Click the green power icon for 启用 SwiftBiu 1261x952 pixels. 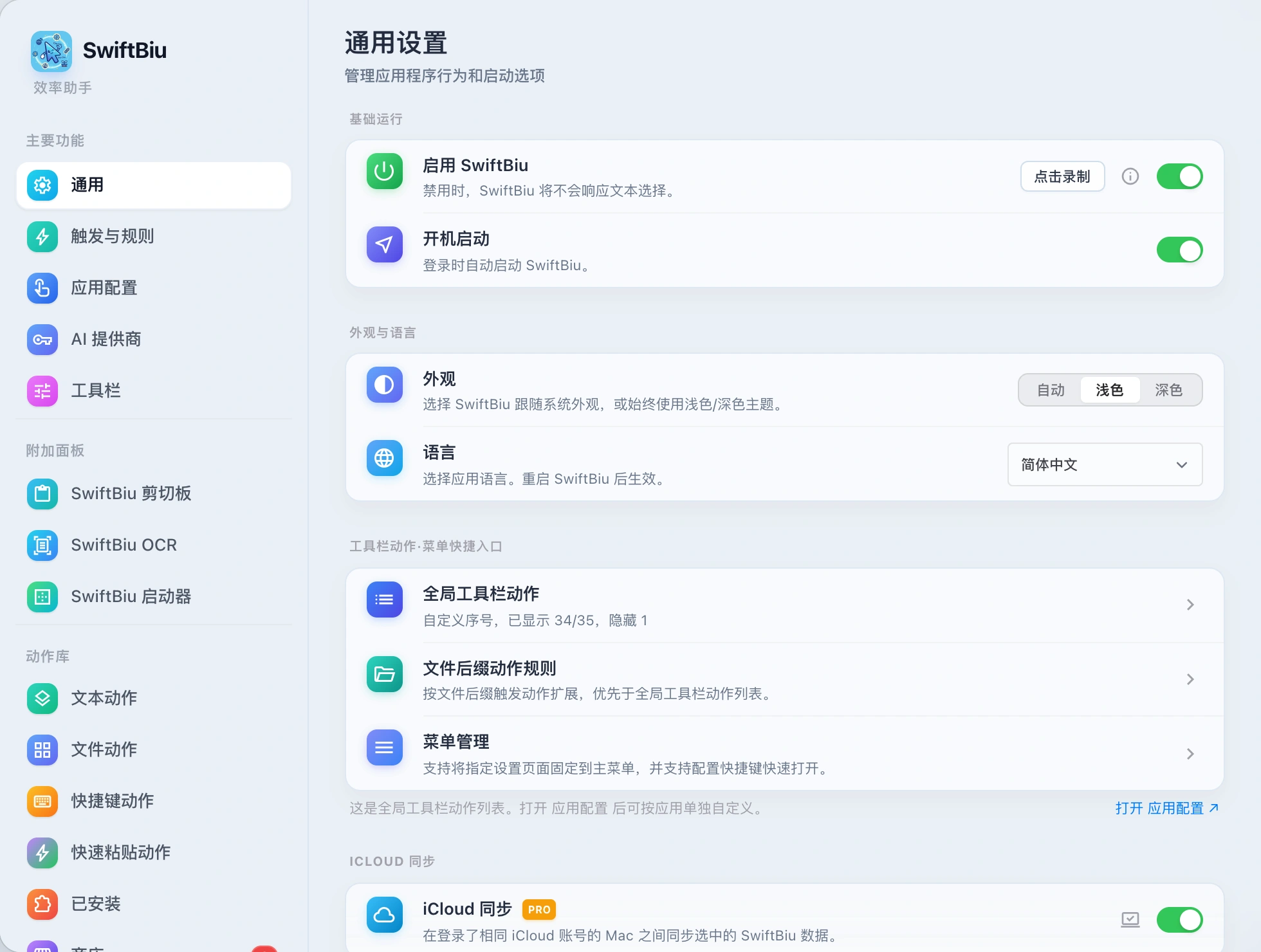click(x=385, y=171)
